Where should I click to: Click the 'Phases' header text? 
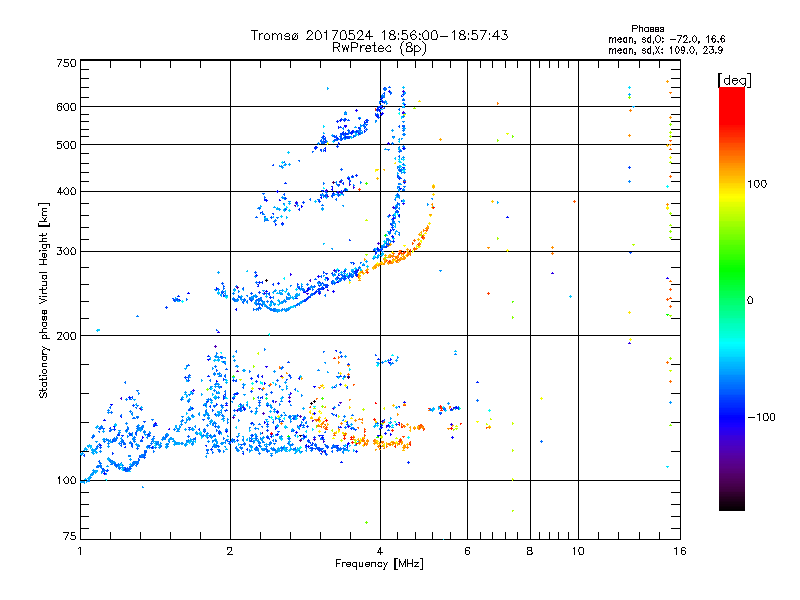coord(647,29)
